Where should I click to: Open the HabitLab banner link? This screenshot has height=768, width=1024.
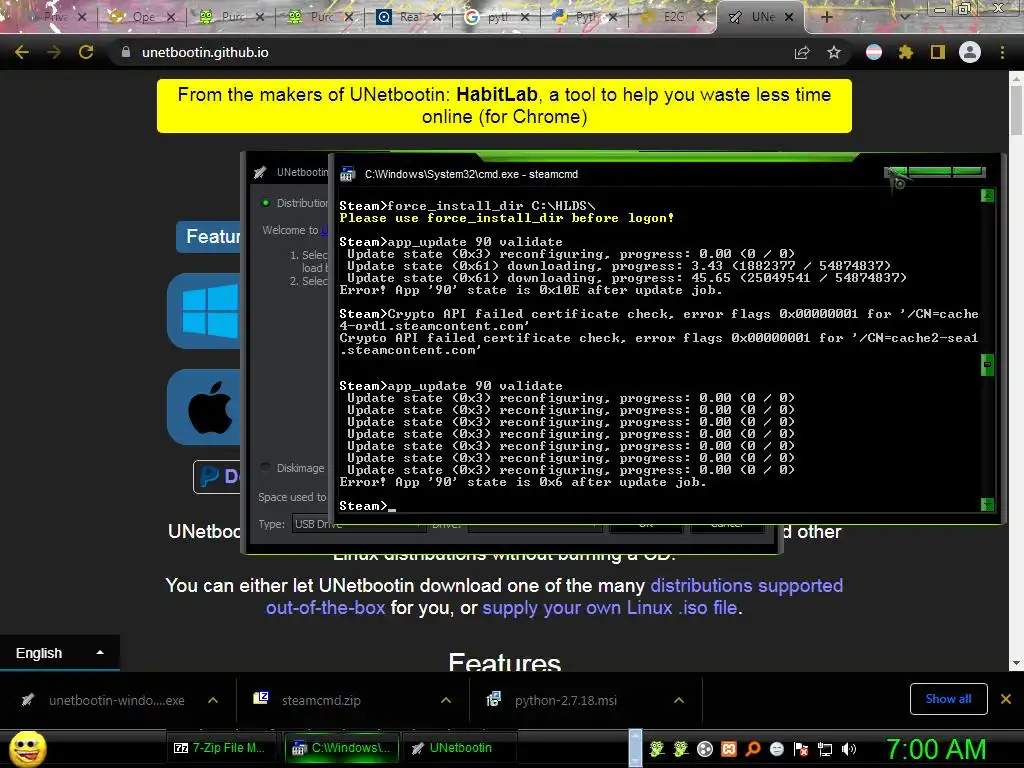tap(496, 95)
